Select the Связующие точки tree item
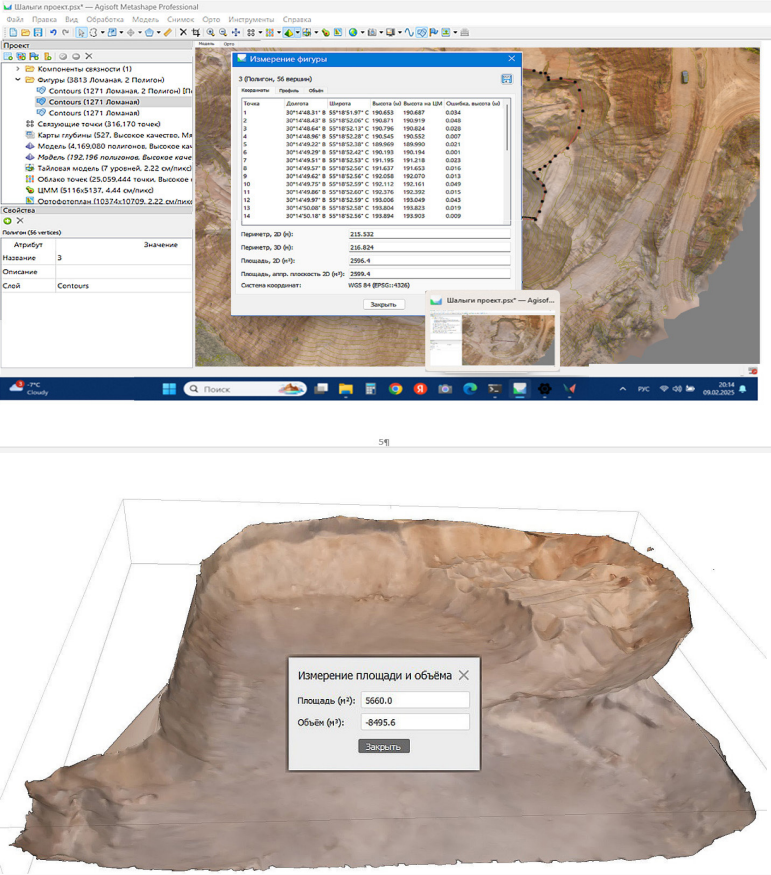Viewport: 771px width, 875px height. pos(98,124)
